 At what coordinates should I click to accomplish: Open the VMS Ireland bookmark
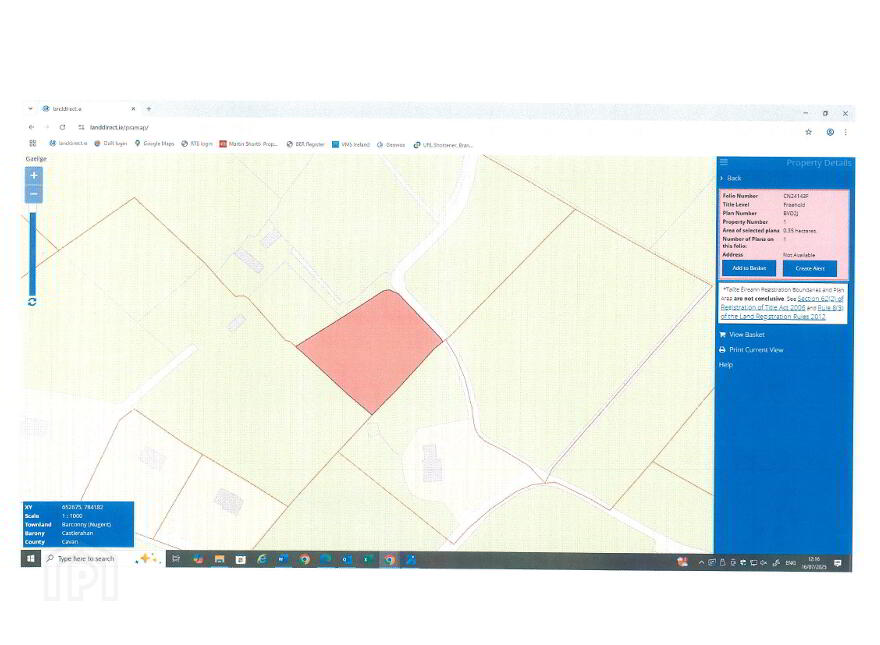click(x=351, y=144)
